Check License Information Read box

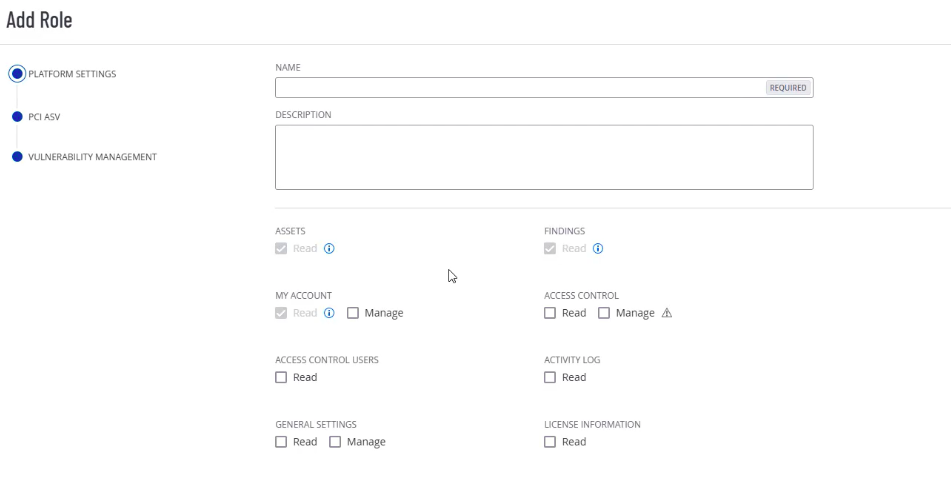tap(550, 442)
